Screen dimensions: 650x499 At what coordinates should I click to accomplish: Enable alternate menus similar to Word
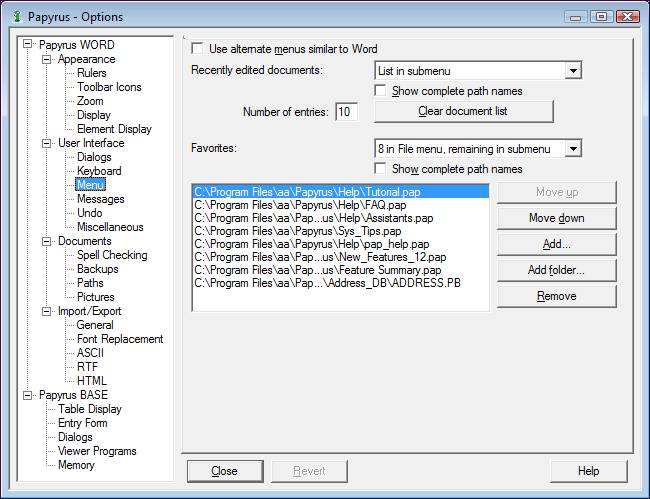click(197, 48)
